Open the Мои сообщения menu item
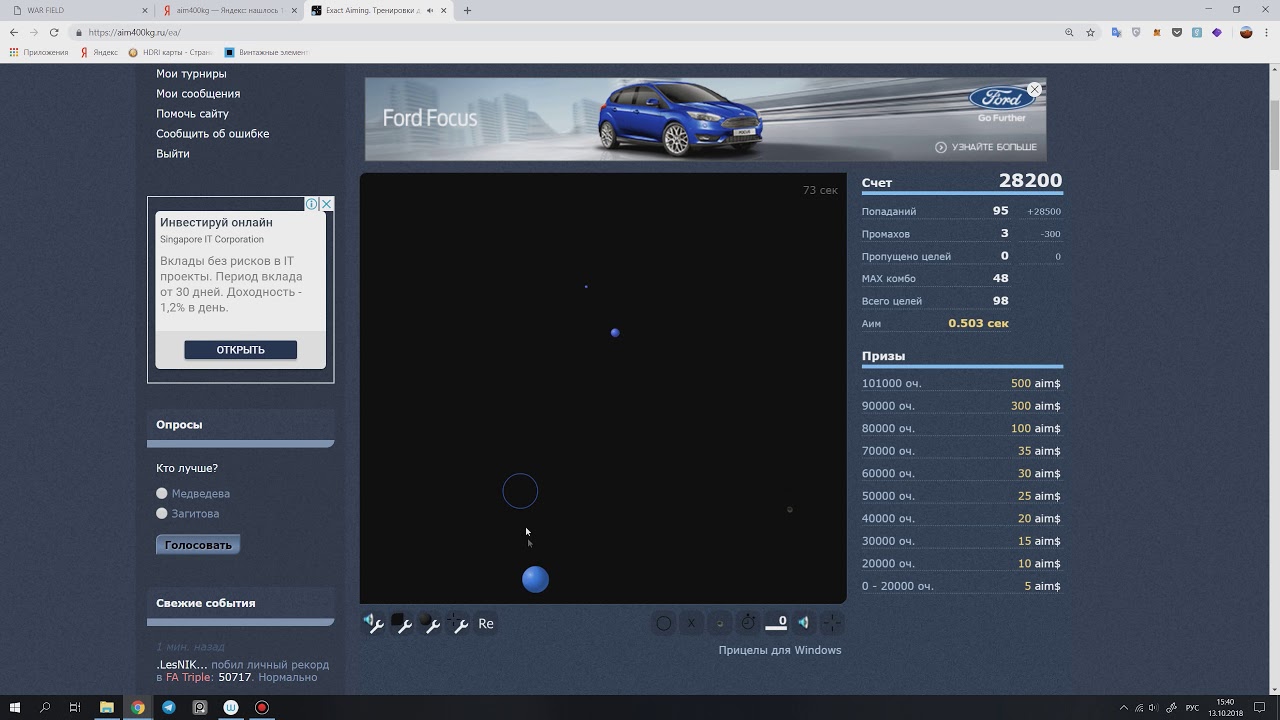 tap(198, 93)
